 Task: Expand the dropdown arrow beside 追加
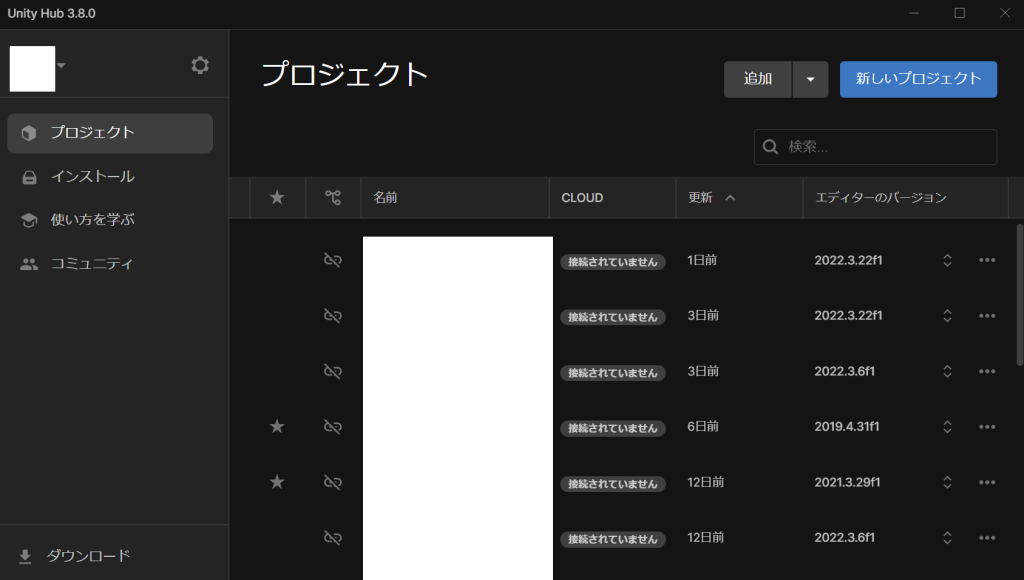coord(810,80)
